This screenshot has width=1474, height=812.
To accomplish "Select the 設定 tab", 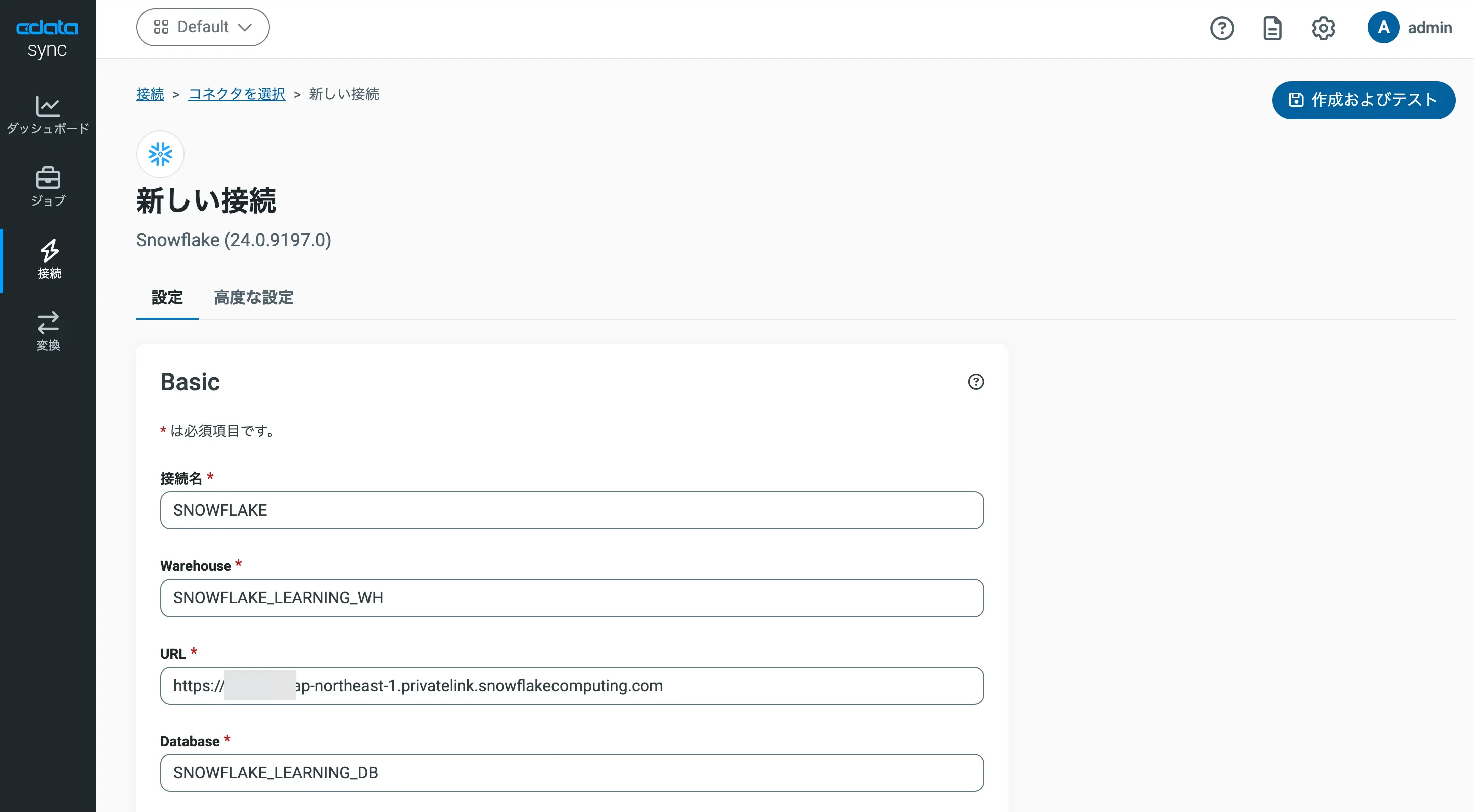I will click(x=166, y=298).
